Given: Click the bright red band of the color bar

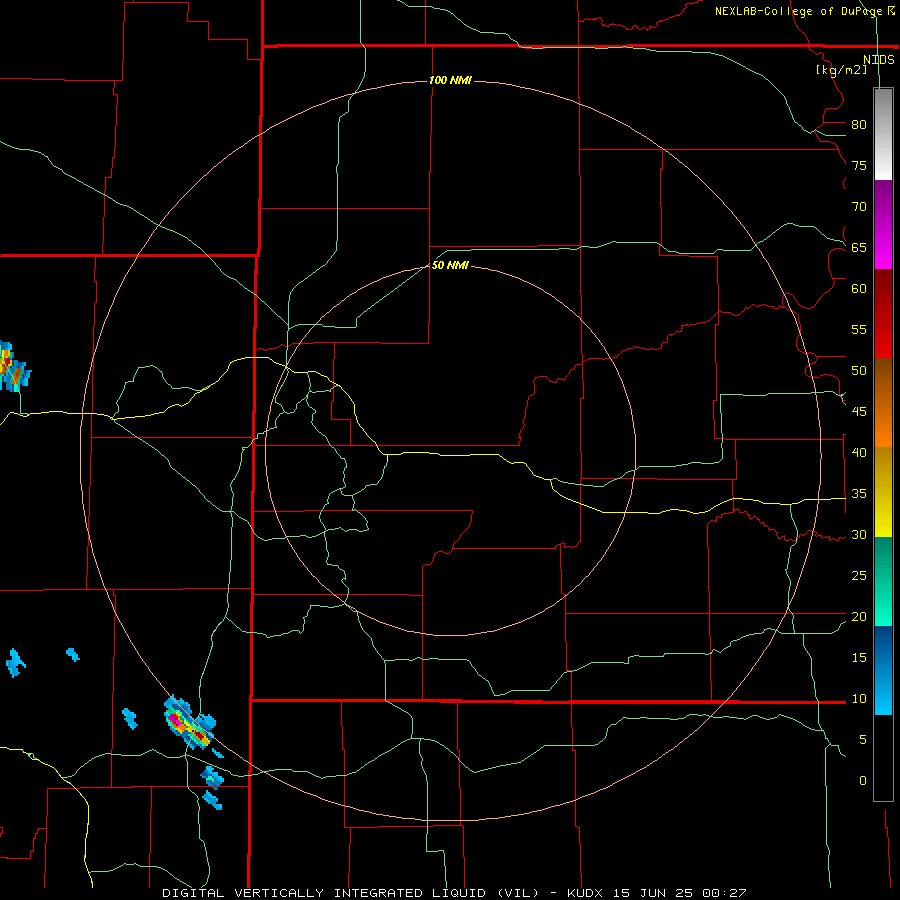Looking at the screenshot, I should [x=883, y=313].
